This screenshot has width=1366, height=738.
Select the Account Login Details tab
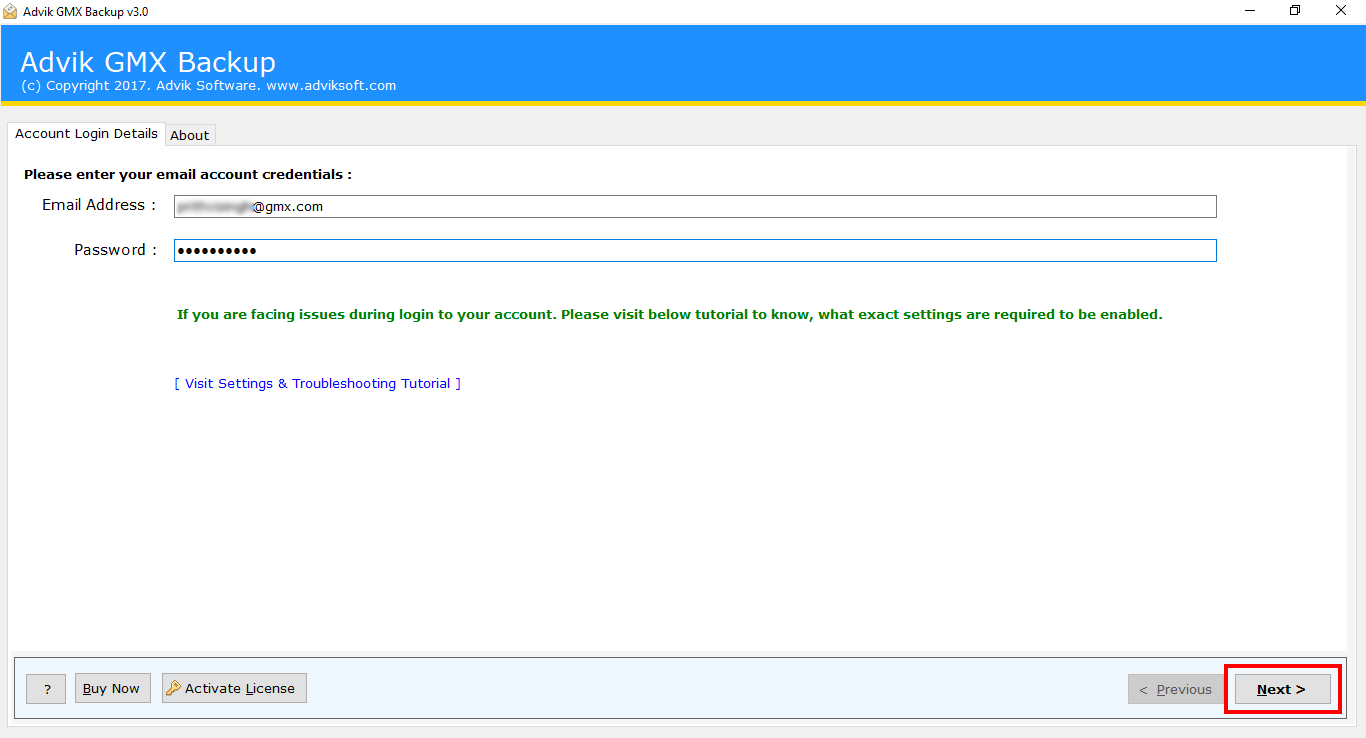coord(86,133)
